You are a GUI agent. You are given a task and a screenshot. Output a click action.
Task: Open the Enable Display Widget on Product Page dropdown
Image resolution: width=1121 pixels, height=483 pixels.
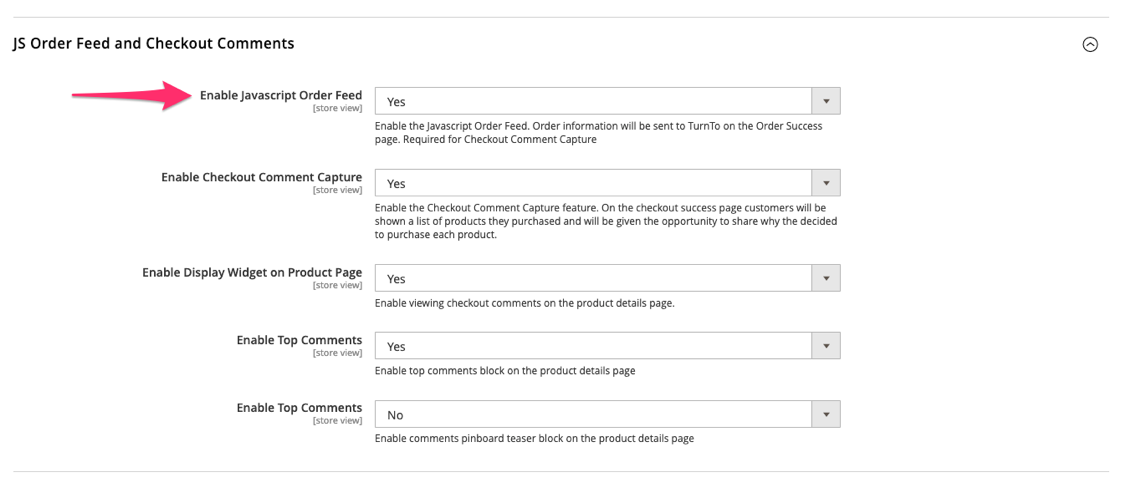coord(593,278)
